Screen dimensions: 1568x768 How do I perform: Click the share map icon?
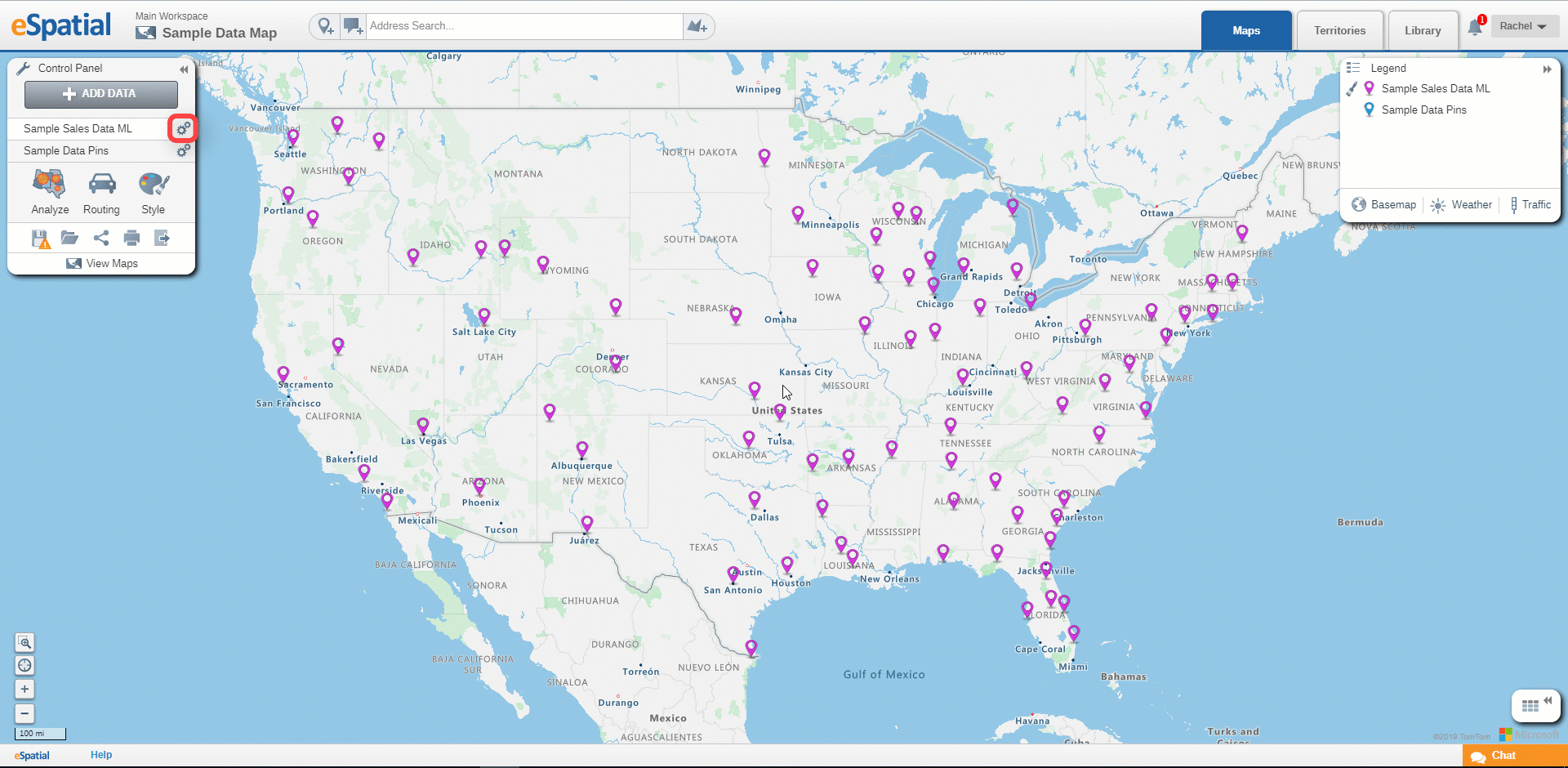(x=101, y=238)
